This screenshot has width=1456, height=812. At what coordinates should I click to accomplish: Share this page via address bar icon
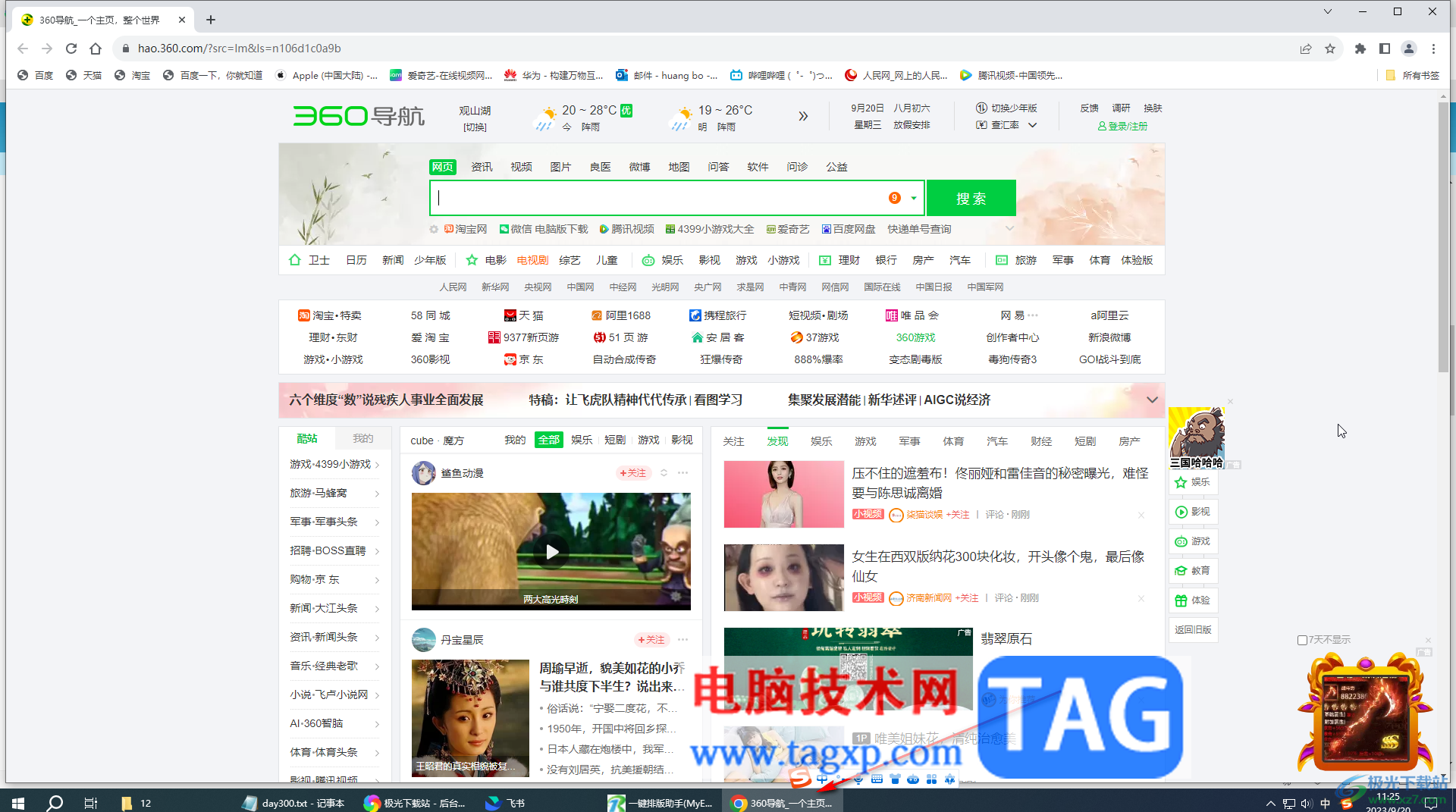[x=1306, y=49]
